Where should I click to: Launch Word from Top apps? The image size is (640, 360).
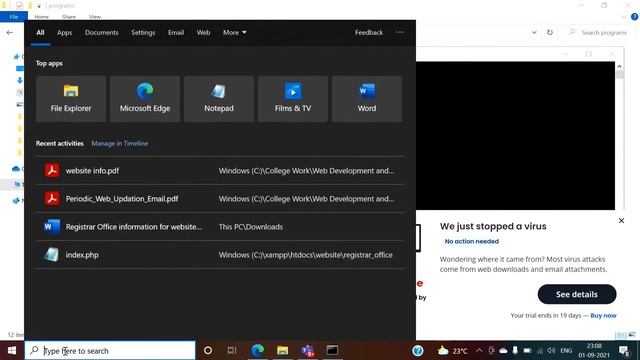pos(367,99)
